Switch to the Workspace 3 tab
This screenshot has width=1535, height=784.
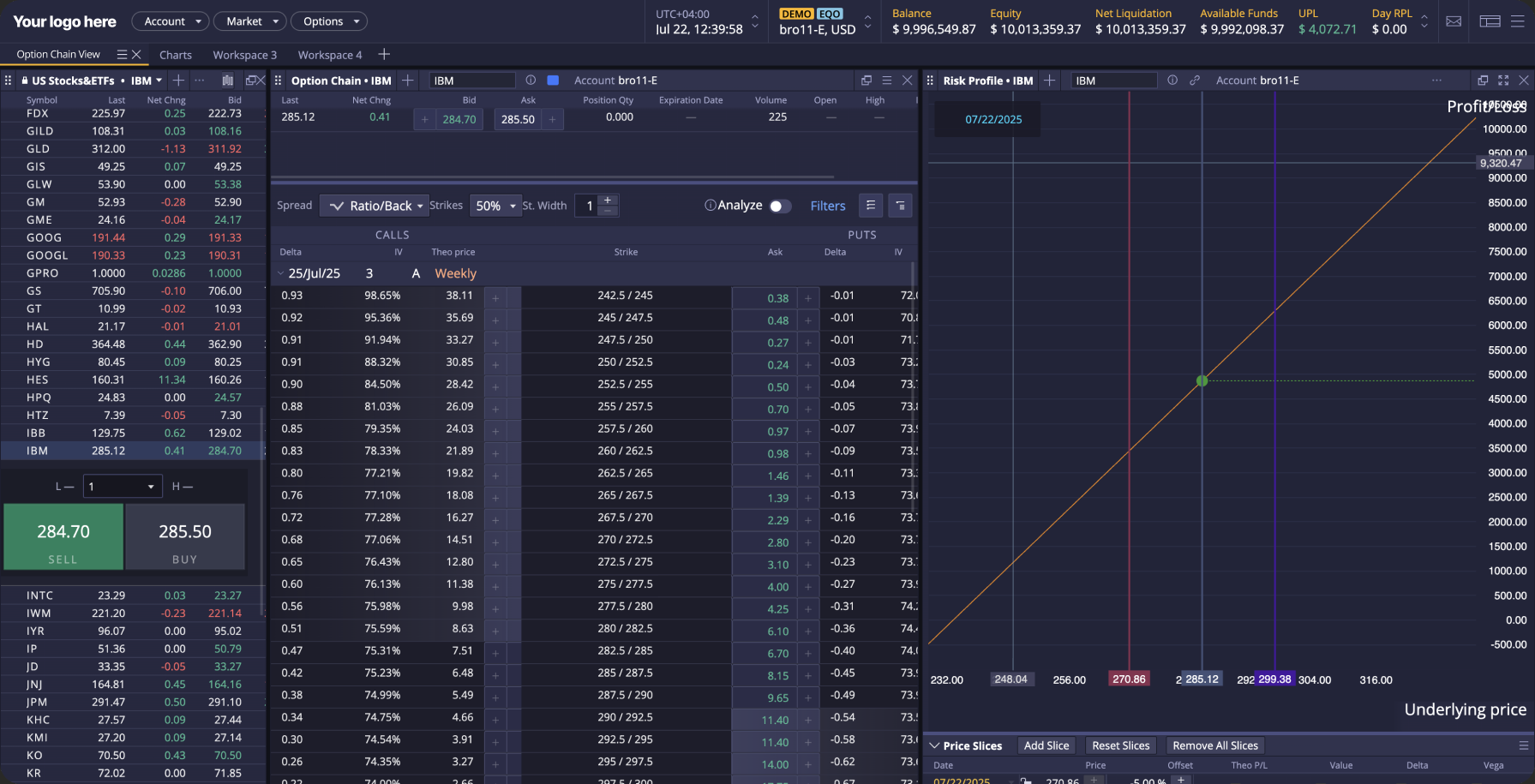pyautogui.click(x=245, y=55)
